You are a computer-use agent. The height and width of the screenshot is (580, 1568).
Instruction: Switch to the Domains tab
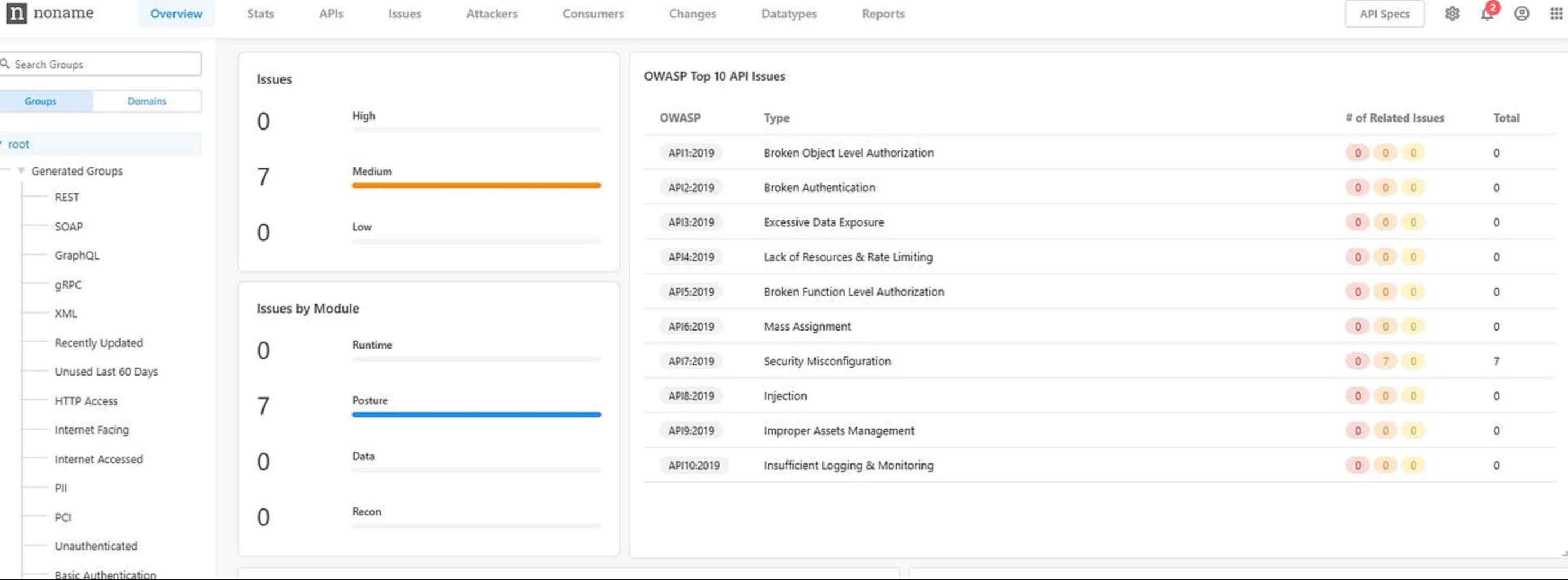(146, 101)
